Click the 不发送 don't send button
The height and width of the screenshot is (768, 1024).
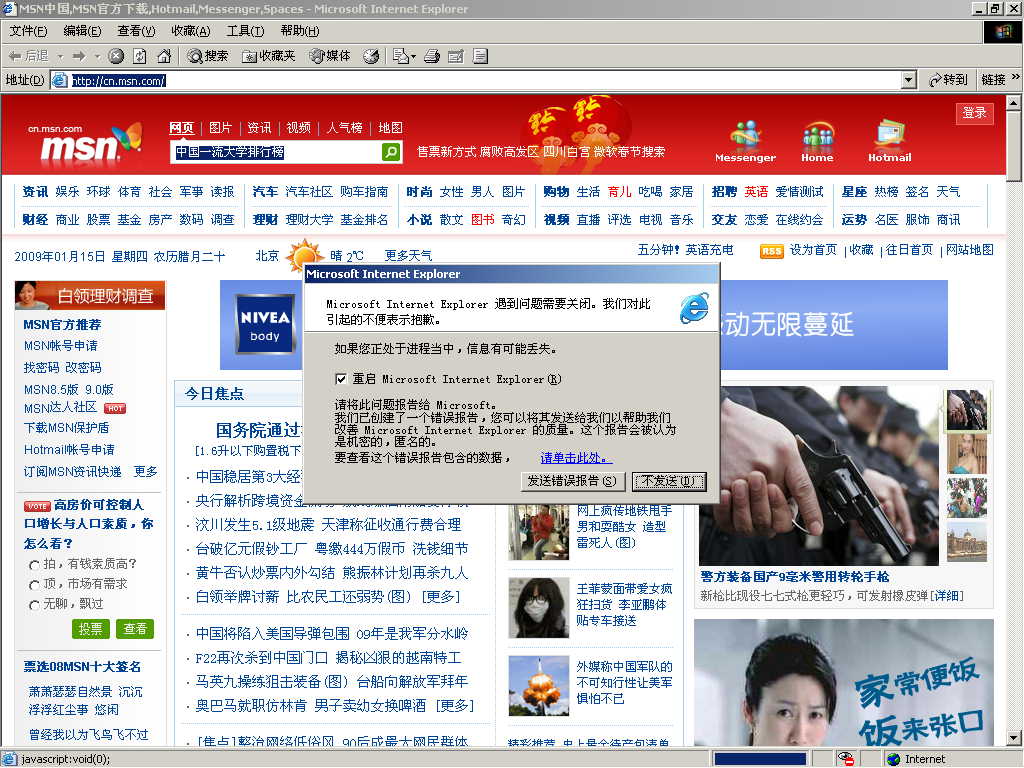669,481
